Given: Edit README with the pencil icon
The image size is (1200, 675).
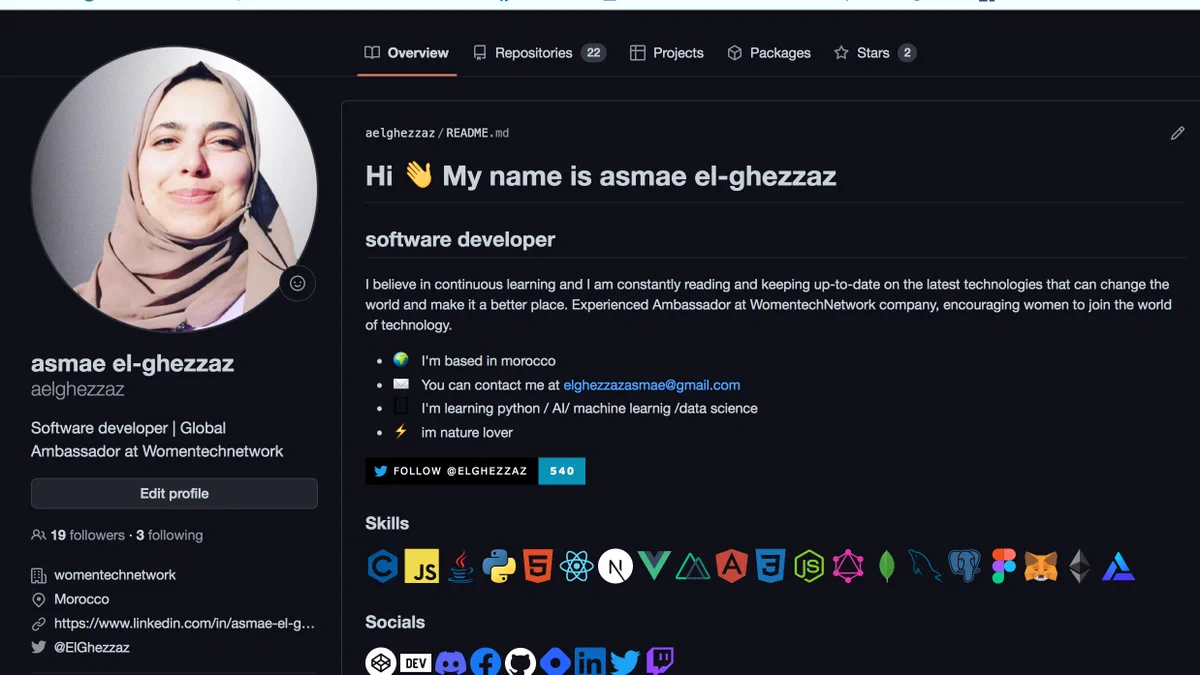Looking at the screenshot, I should pyautogui.click(x=1177, y=133).
